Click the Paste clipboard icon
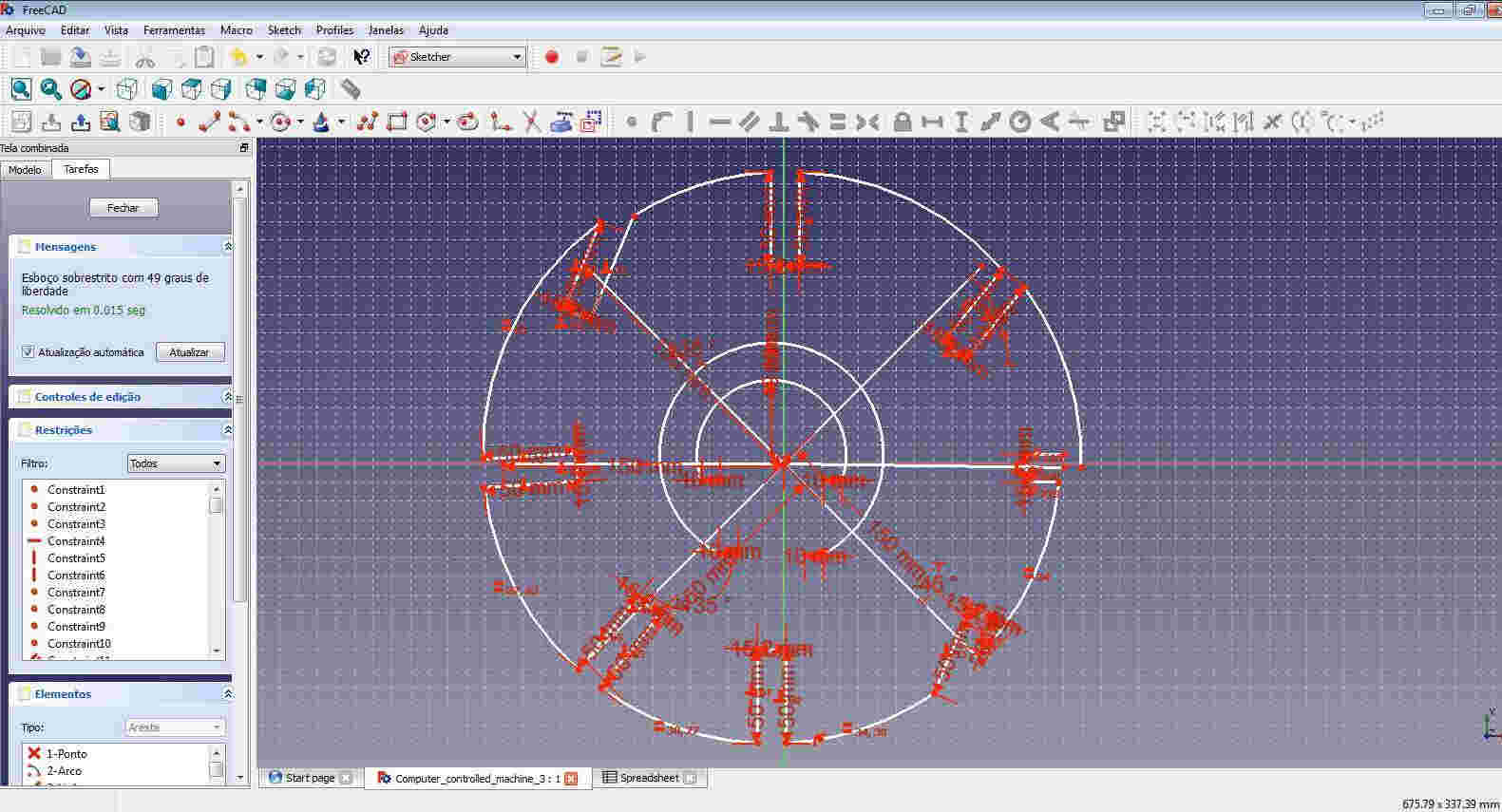 point(204,57)
